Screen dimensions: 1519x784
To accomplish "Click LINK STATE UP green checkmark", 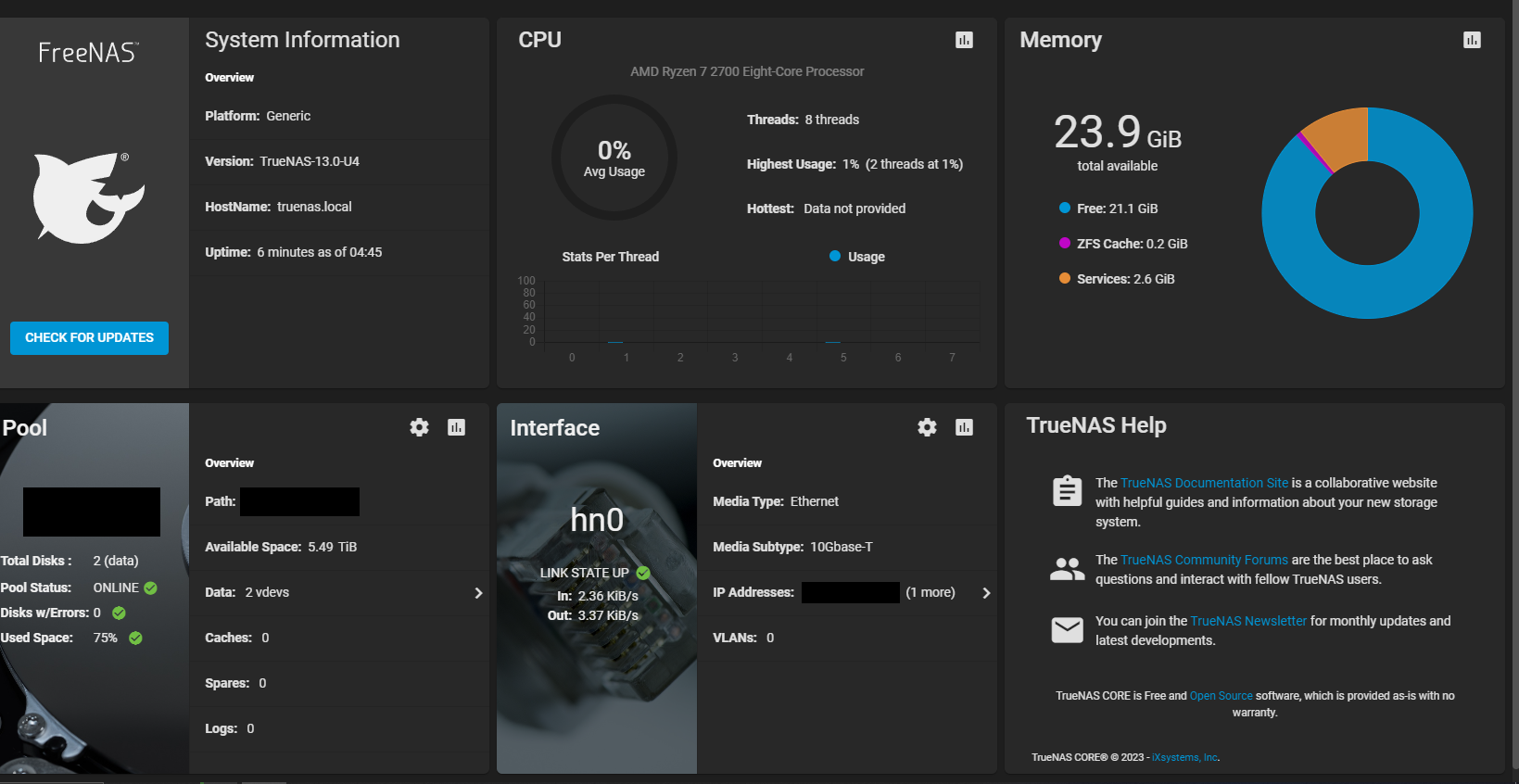I will pyautogui.click(x=643, y=573).
